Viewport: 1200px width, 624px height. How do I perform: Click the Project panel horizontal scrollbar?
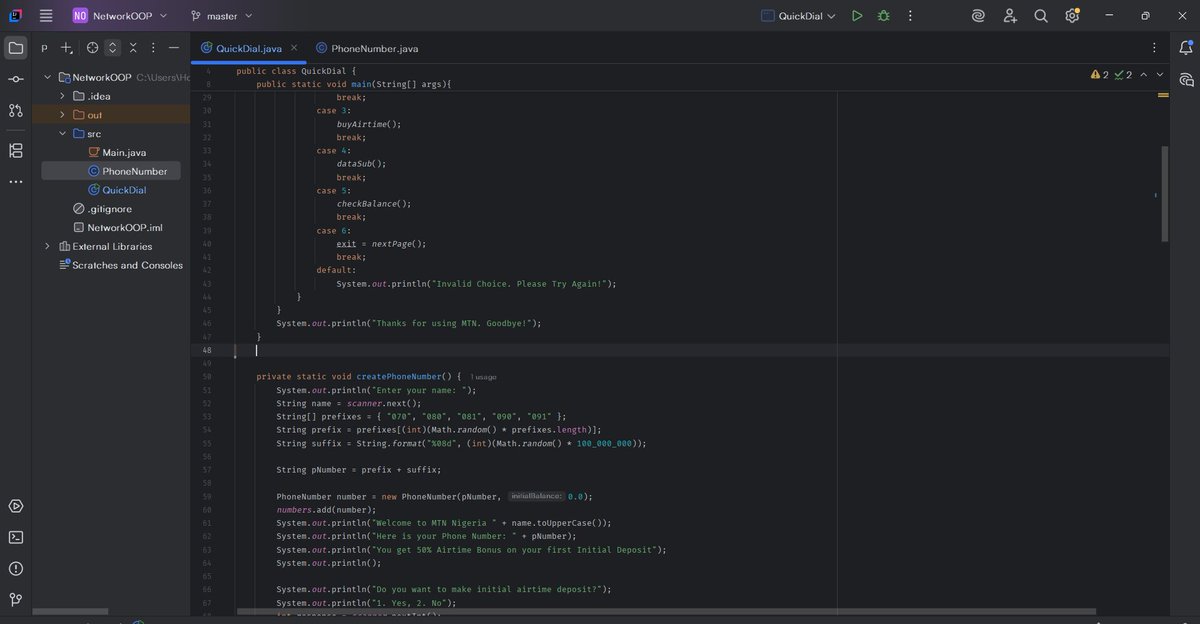click(70, 611)
